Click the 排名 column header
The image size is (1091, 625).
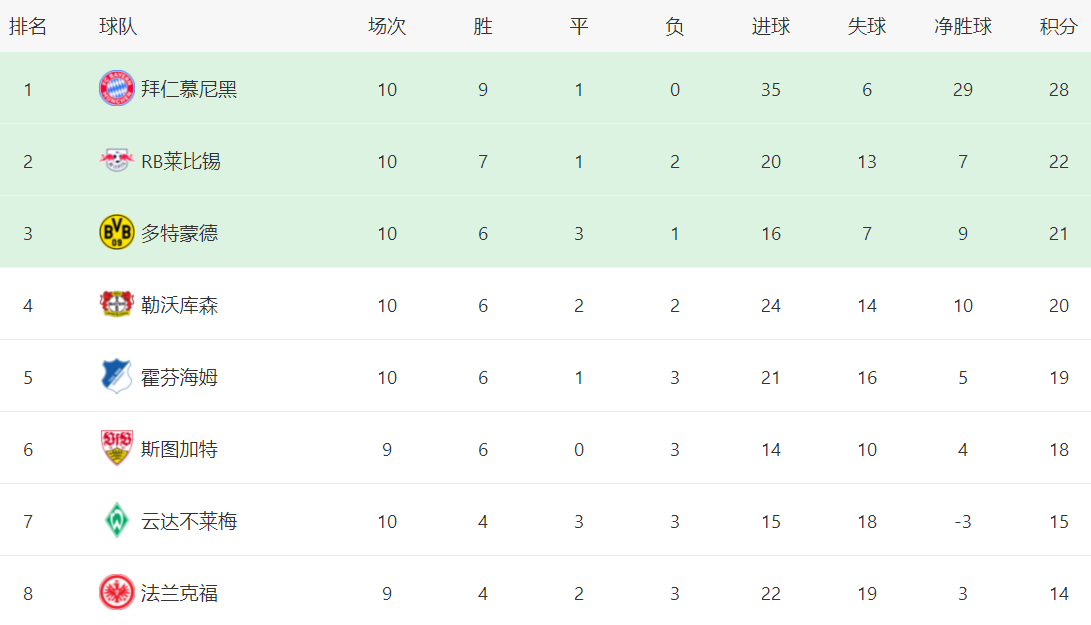click(28, 27)
